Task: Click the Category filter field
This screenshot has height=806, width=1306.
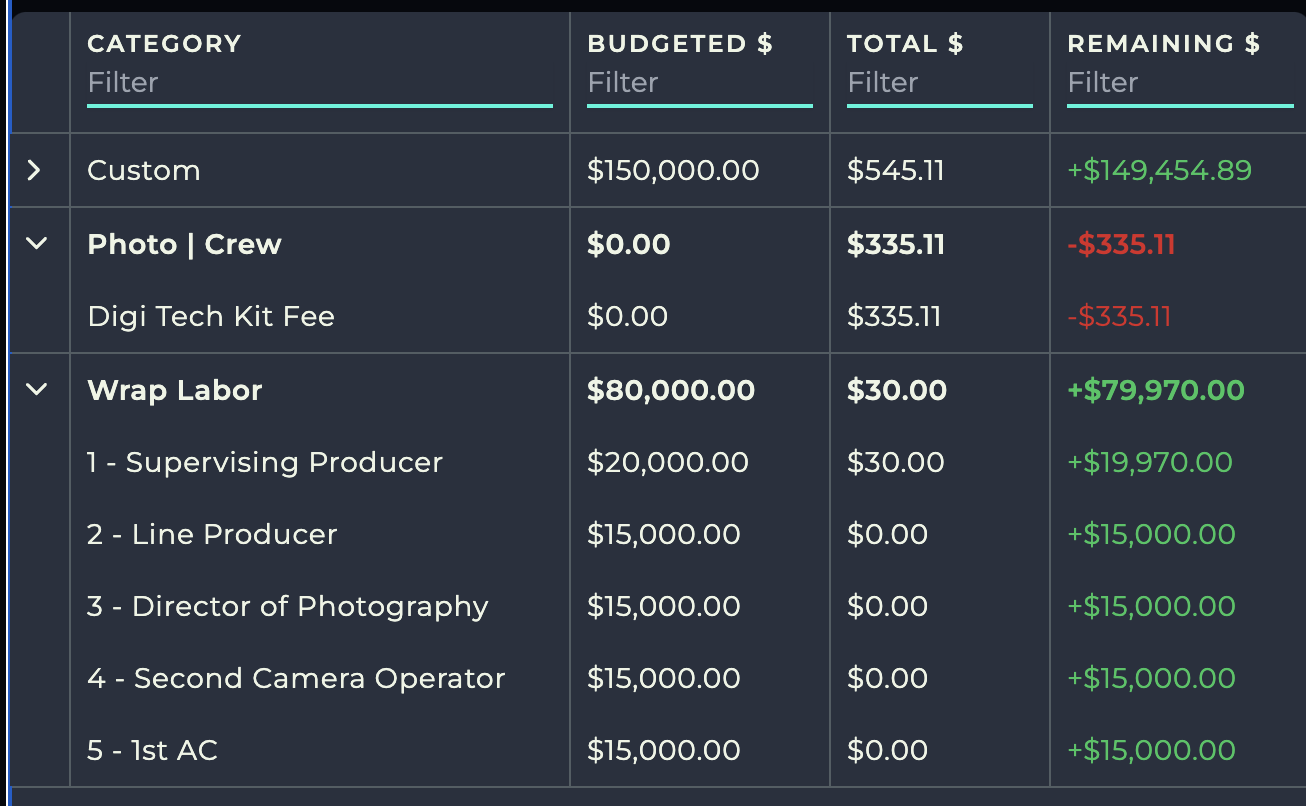Action: pos(319,83)
